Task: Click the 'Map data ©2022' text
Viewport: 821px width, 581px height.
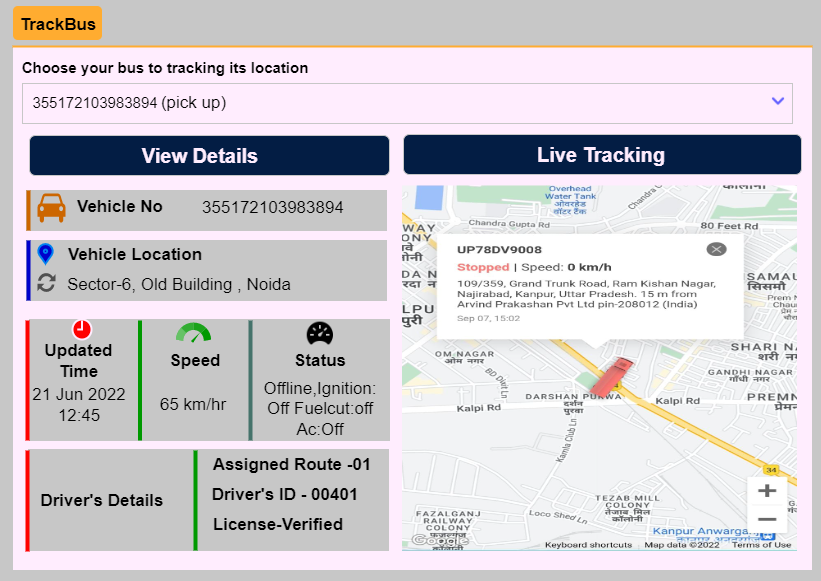Action: (x=682, y=545)
